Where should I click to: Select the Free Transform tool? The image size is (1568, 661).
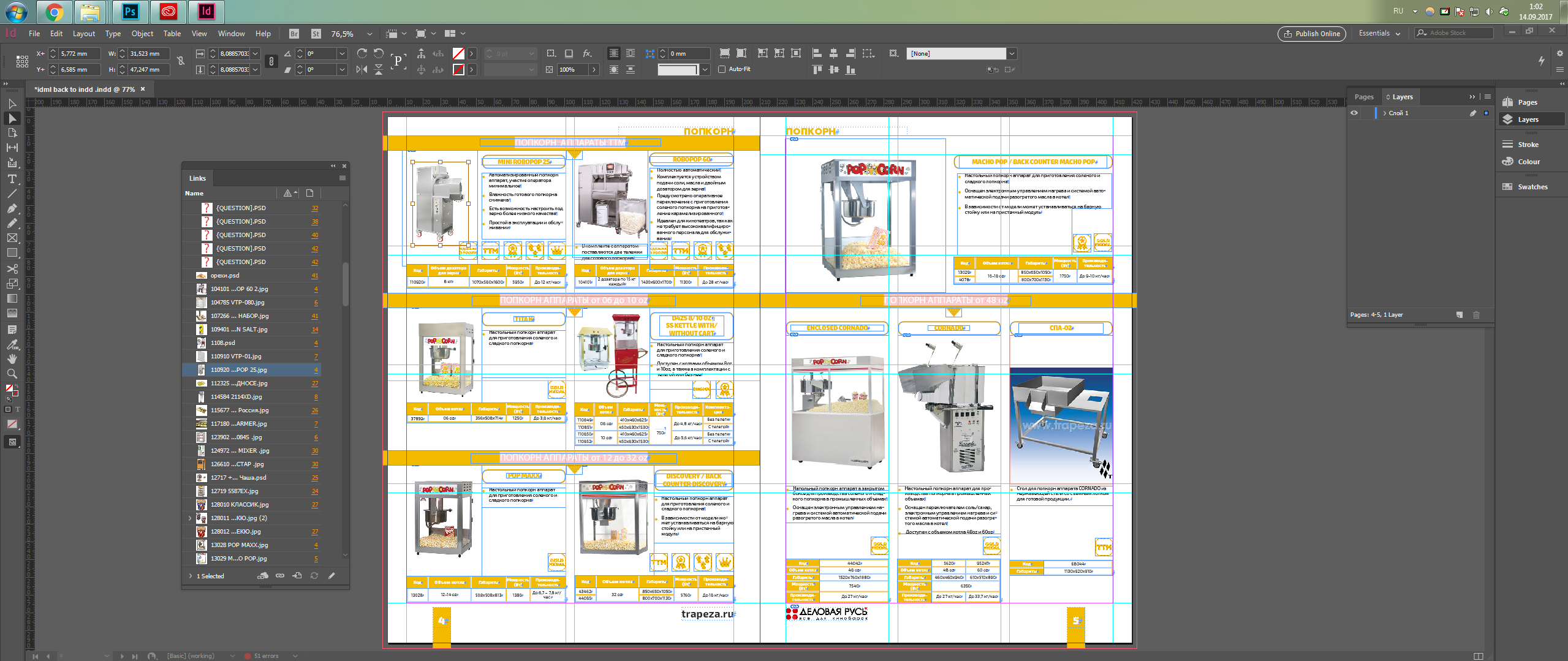[12, 284]
